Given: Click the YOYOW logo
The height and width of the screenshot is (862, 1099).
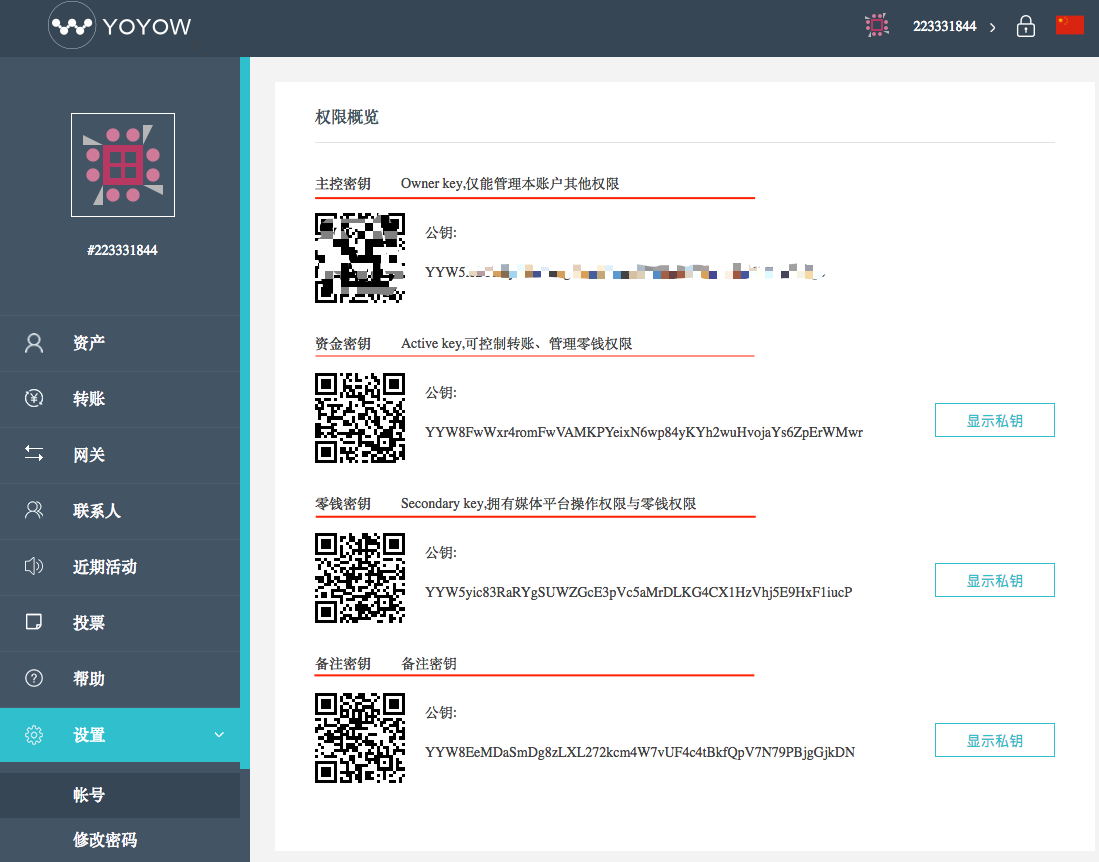Looking at the screenshot, I should click(120, 26).
